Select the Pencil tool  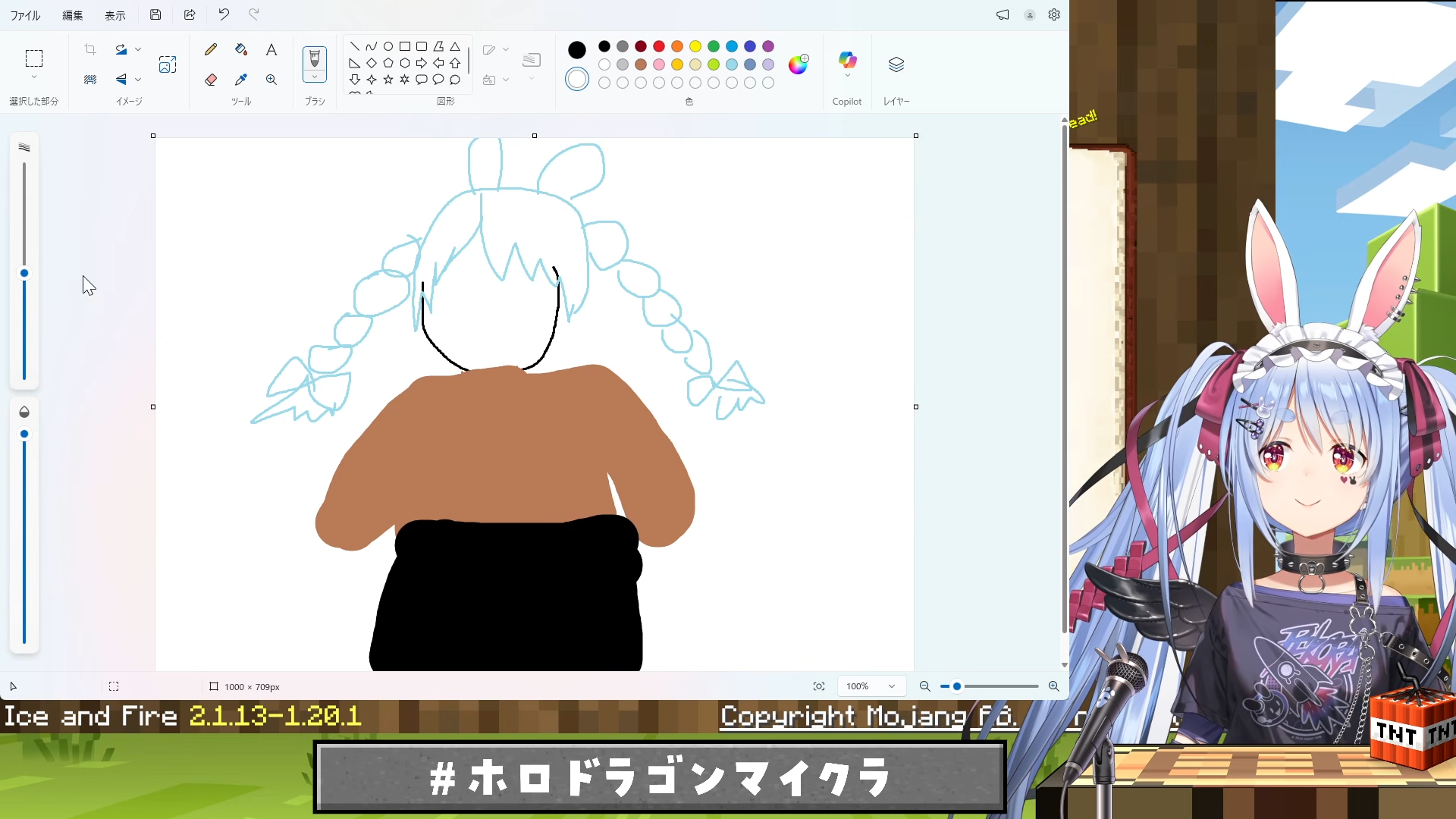pos(211,50)
